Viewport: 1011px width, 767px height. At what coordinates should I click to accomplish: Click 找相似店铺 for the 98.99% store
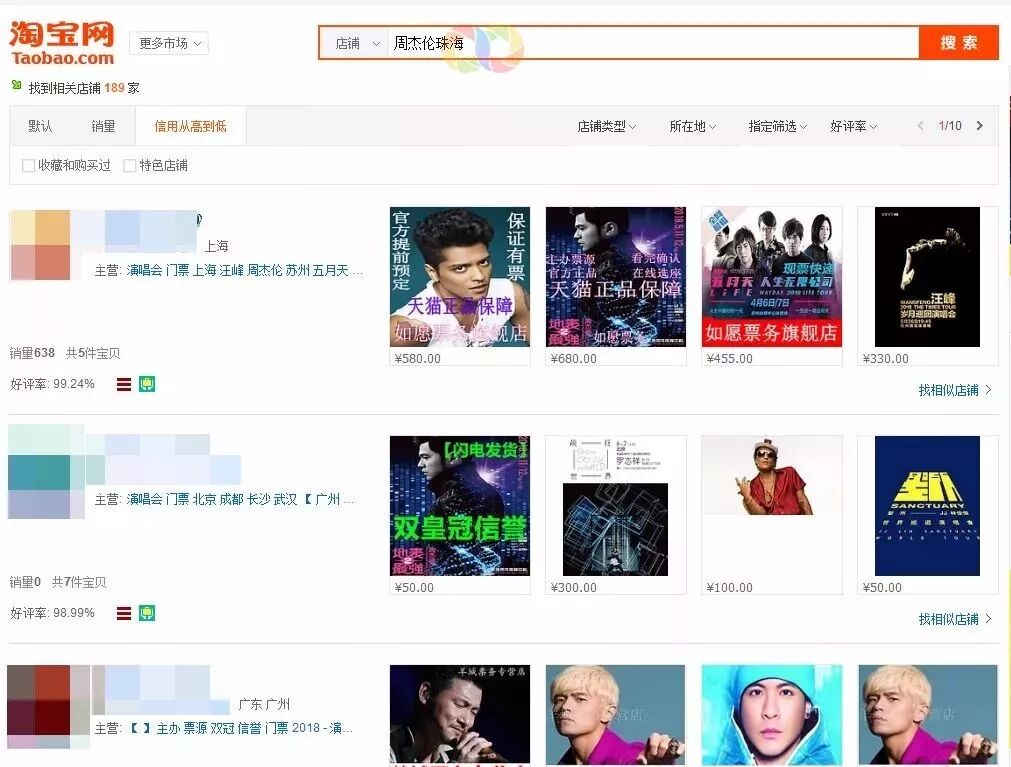[955, 619]
